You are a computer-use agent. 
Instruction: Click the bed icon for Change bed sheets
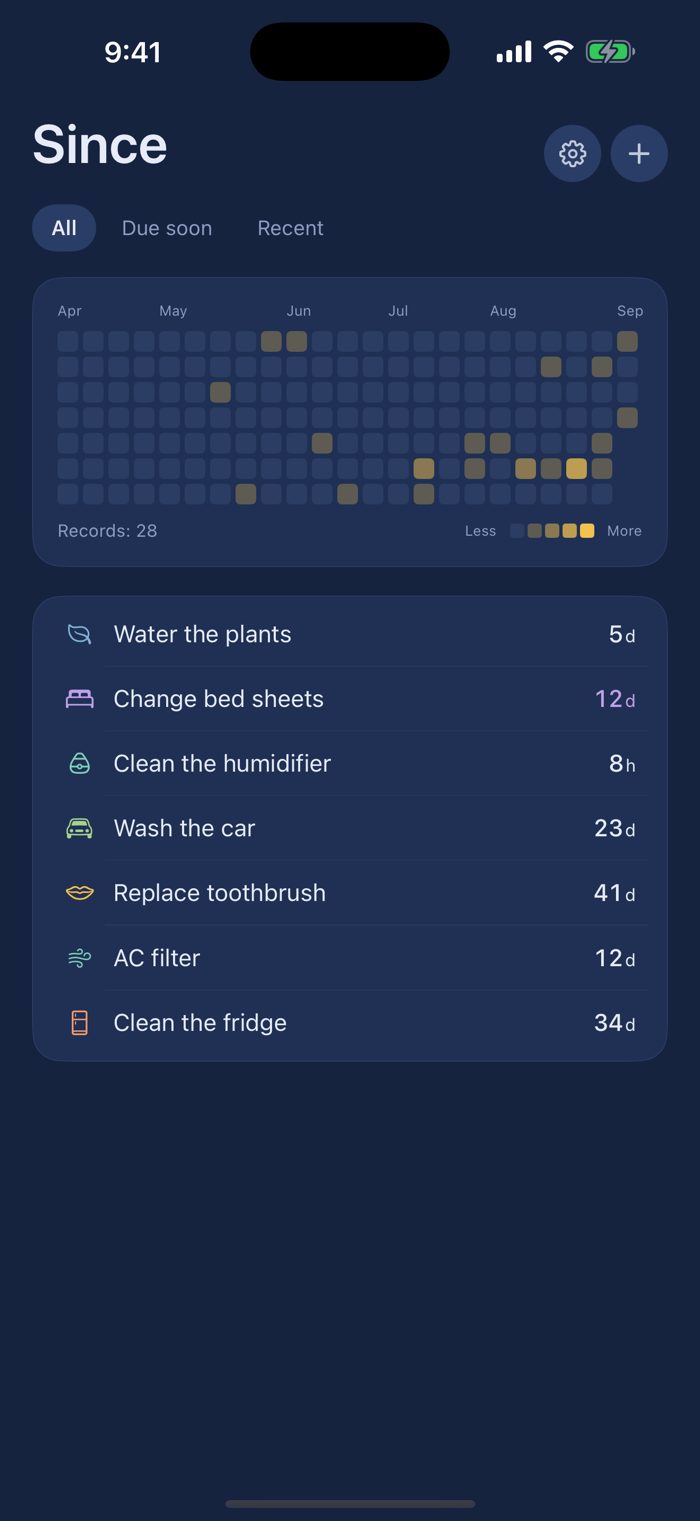(x=80, y=699)
